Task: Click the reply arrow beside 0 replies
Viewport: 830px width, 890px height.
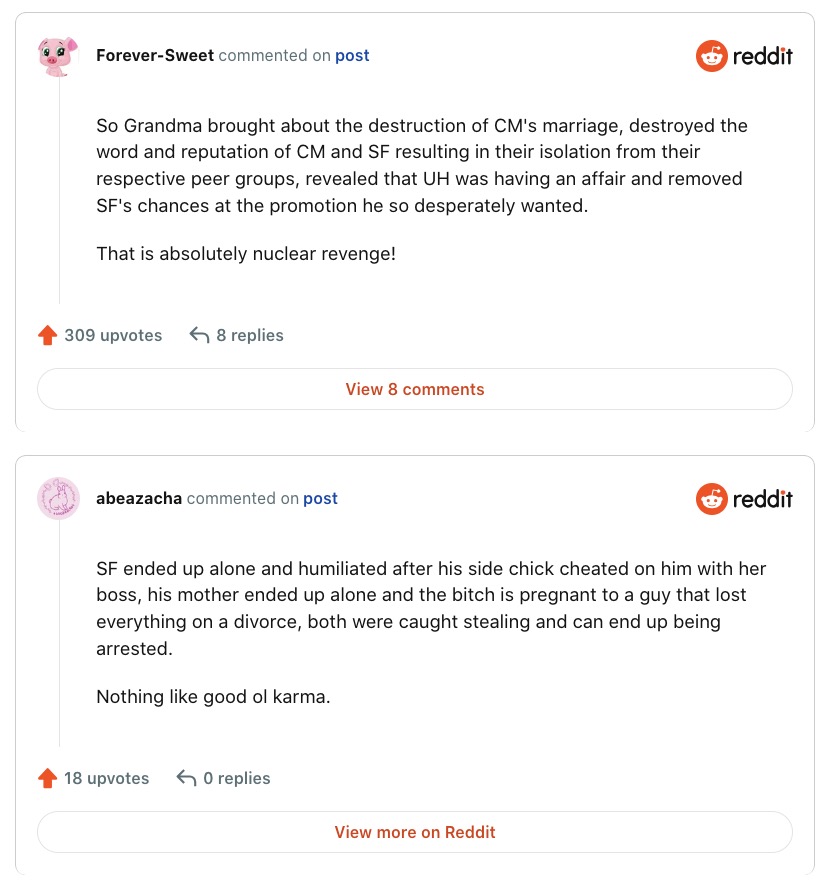Action: pyautogui.click(x=186, y=778)
